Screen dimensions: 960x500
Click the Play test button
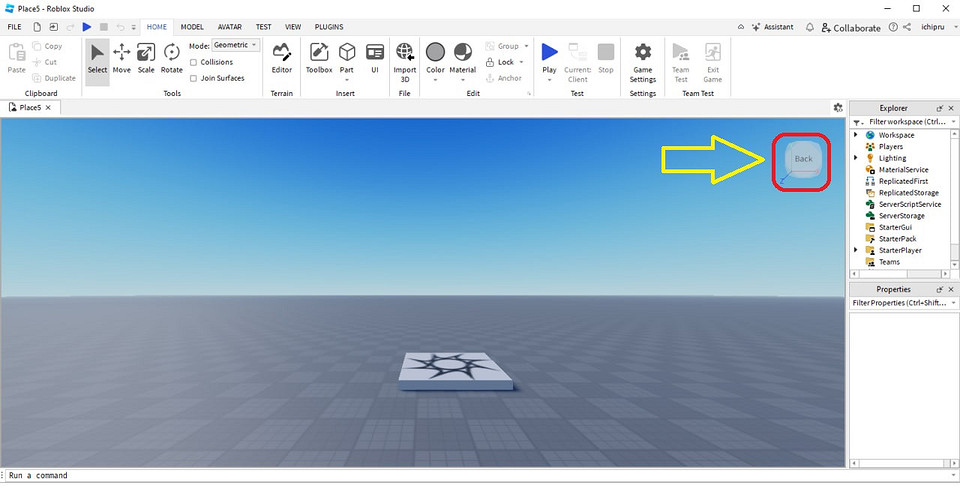[x=549, y=57]
